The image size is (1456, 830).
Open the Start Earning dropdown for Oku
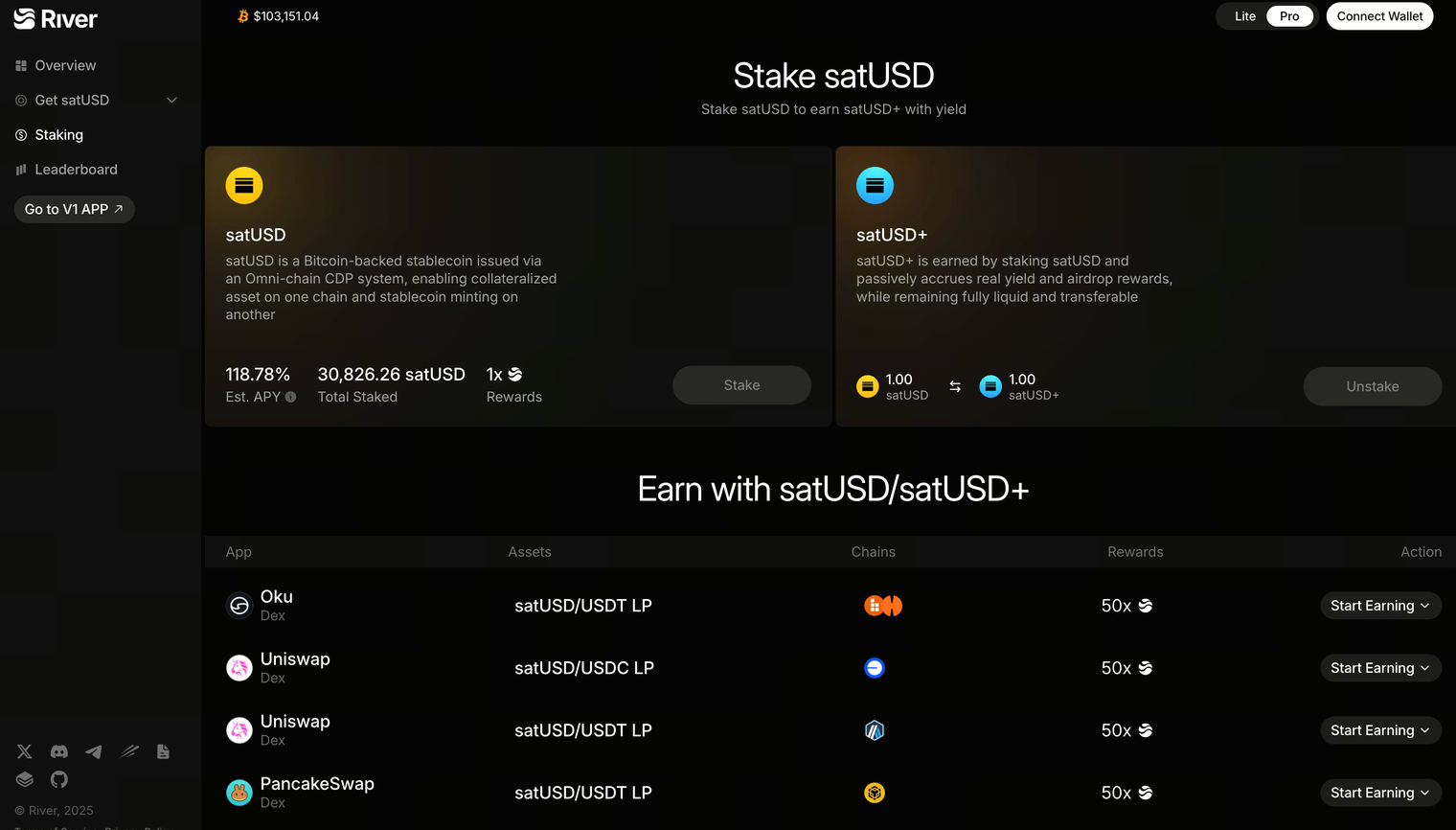point(1380,605)
